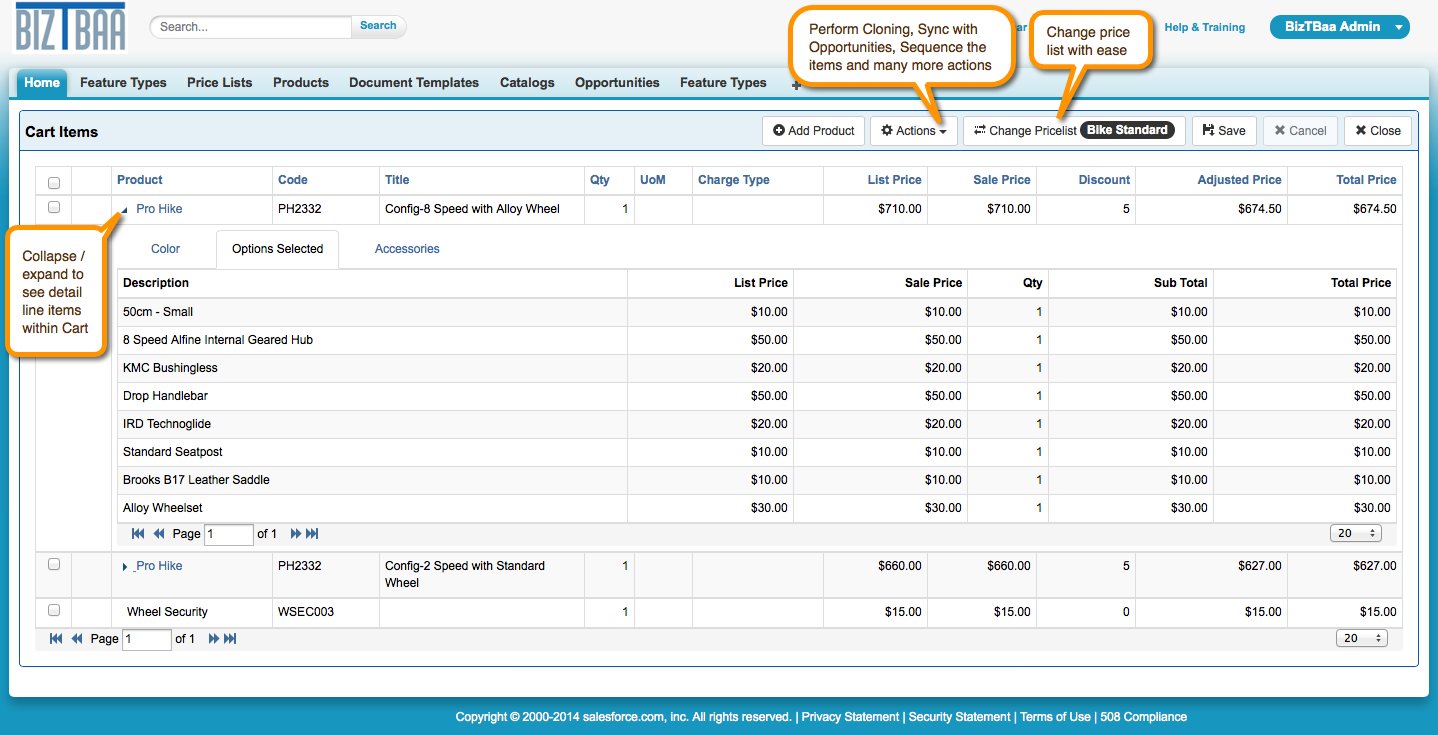Jump to first page in bottom cart pager
The width and height of the screenshot is (1438, 735).
(56, 639)
